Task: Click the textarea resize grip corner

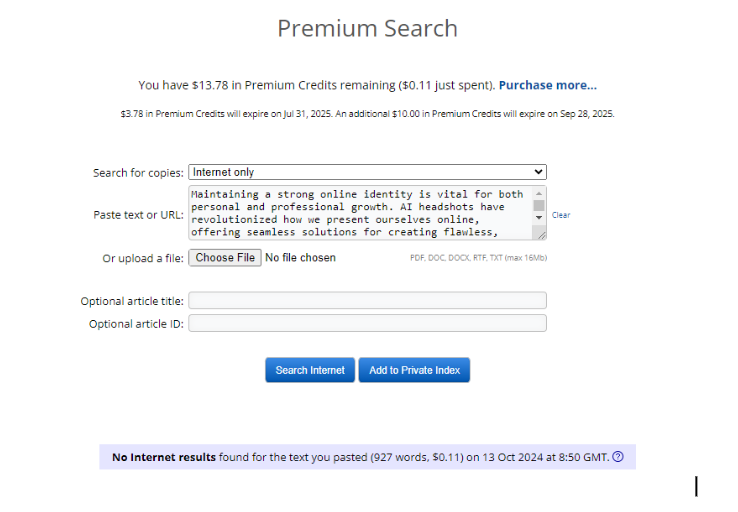Action: [x=540, y=234]
